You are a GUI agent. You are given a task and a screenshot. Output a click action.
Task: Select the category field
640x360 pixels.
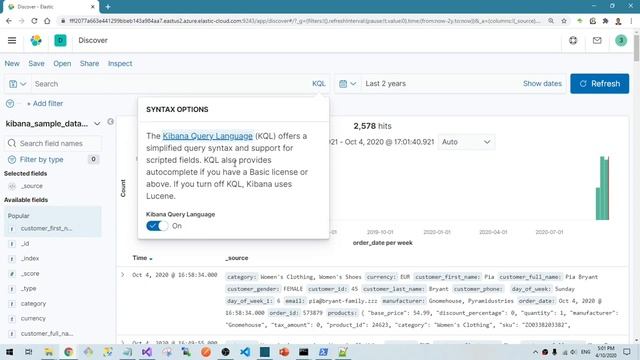33,304
